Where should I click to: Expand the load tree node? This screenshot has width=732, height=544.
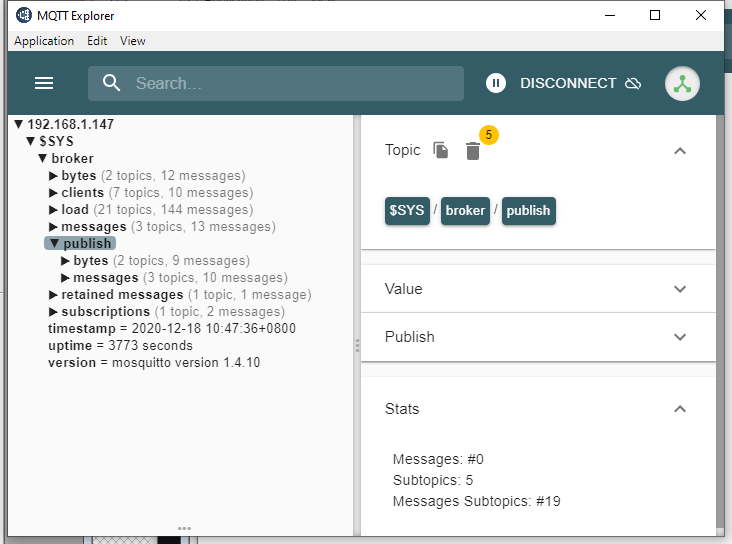tap(54, 210)
